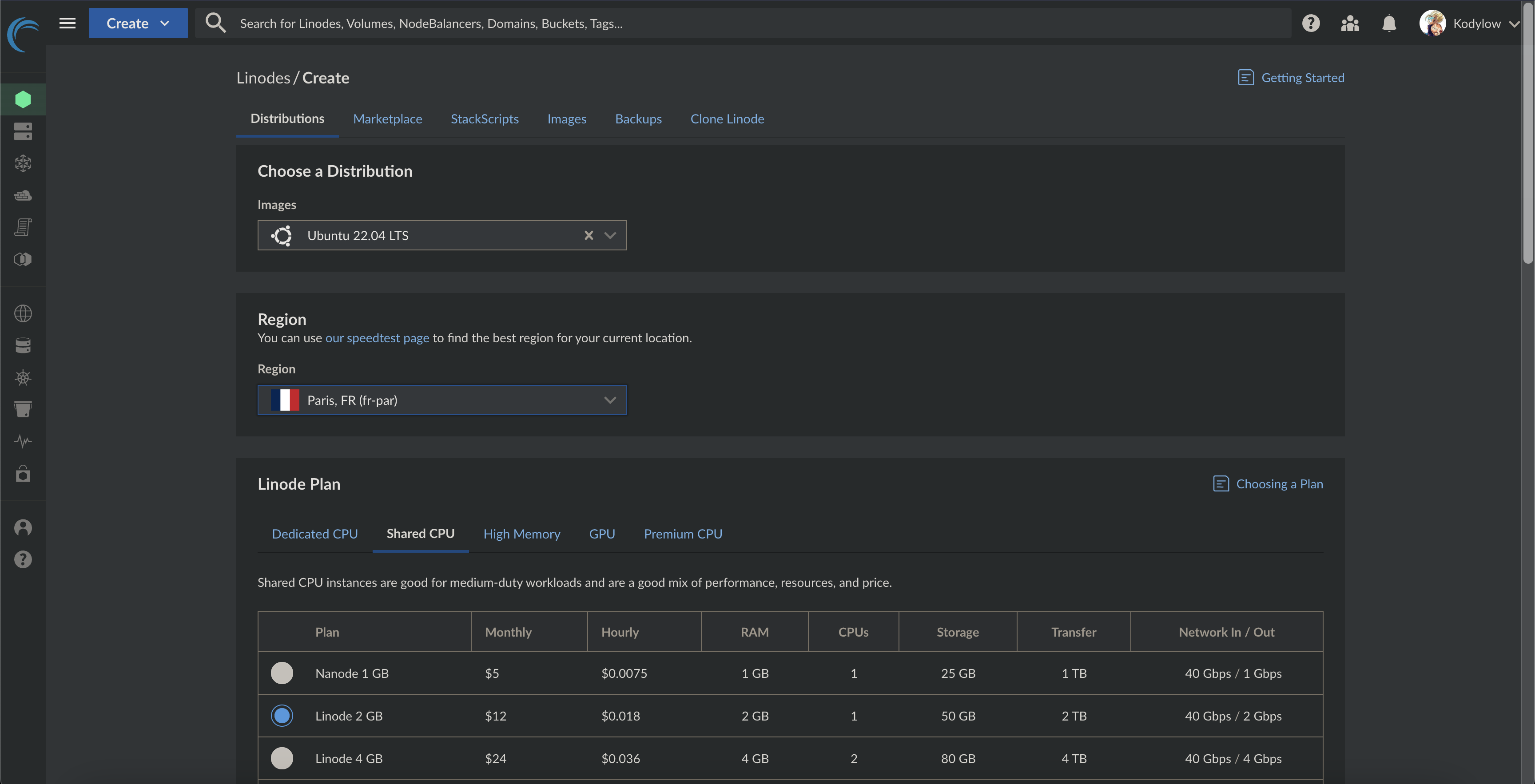The height and width of the screenshot is (784, 1535).
Task: Click the Akamai logo in top-left
Action: [23, 35]
